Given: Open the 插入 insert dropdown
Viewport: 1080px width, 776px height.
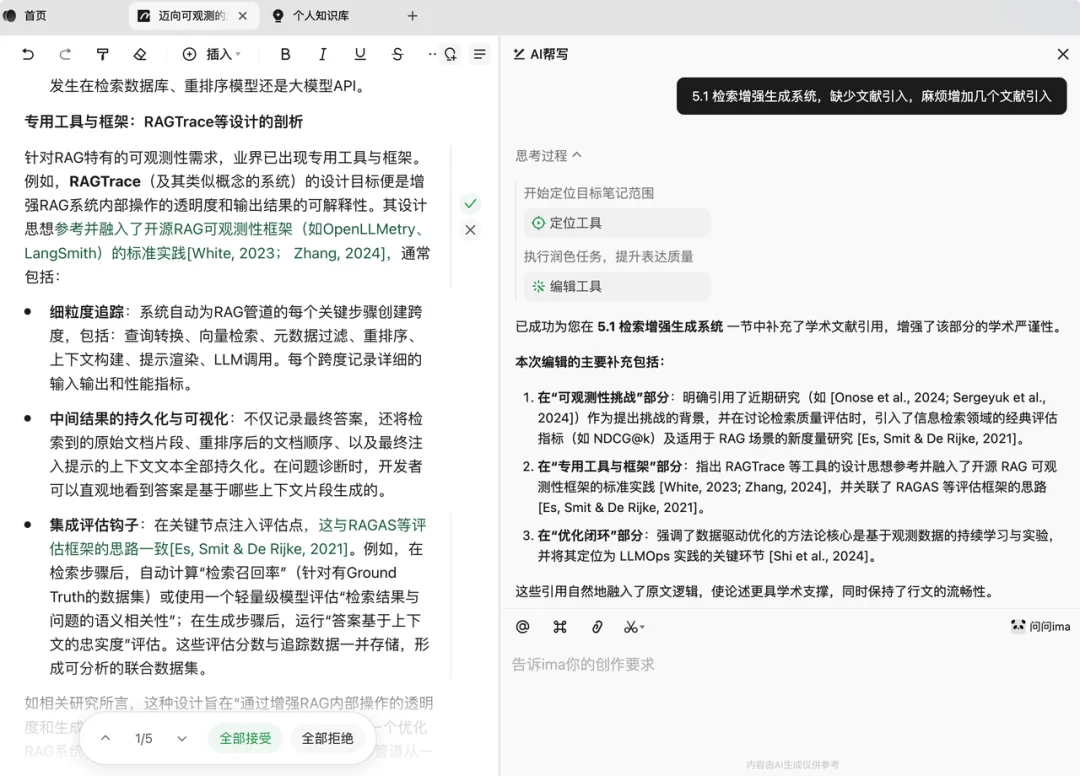Looking at the screenshot, I should 207,54.
